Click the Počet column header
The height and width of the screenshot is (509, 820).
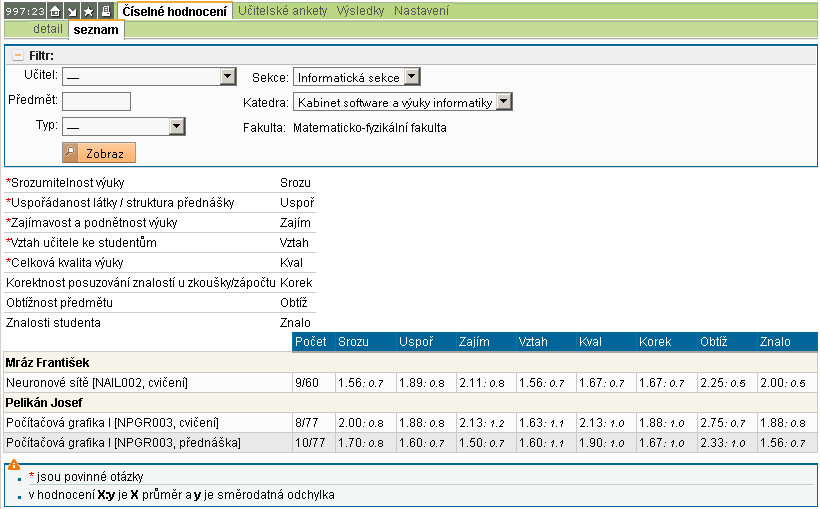click(x=310, y=342)
